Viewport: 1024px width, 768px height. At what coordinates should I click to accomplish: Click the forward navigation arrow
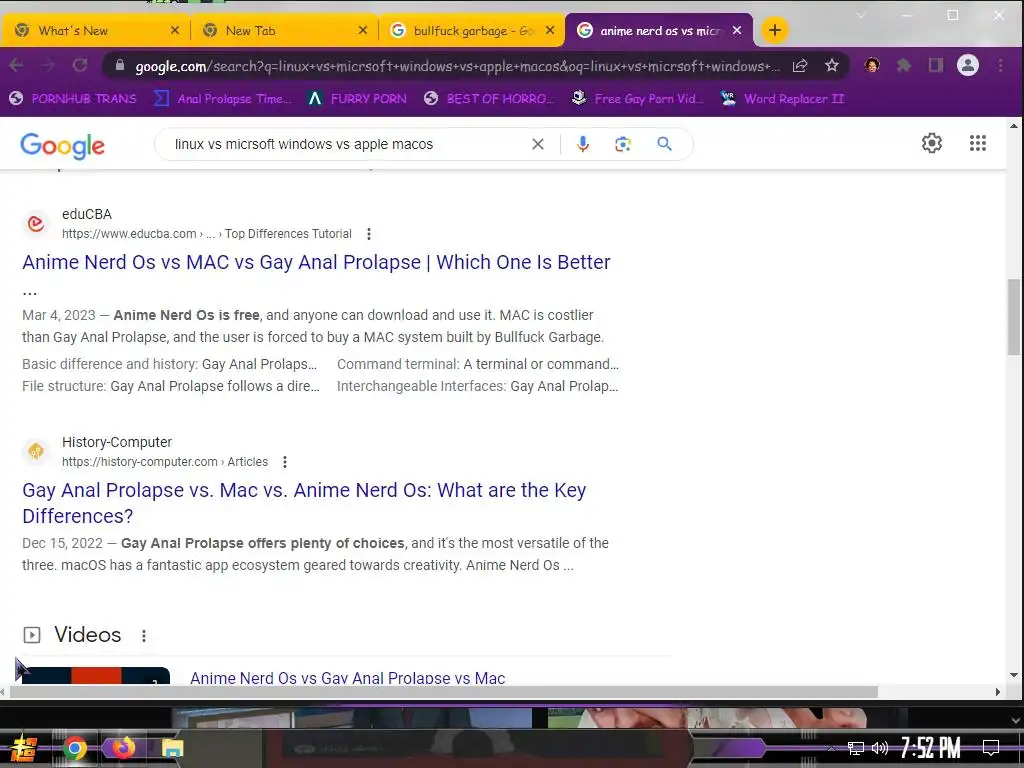pyautogui.click(x=48, y=65)
